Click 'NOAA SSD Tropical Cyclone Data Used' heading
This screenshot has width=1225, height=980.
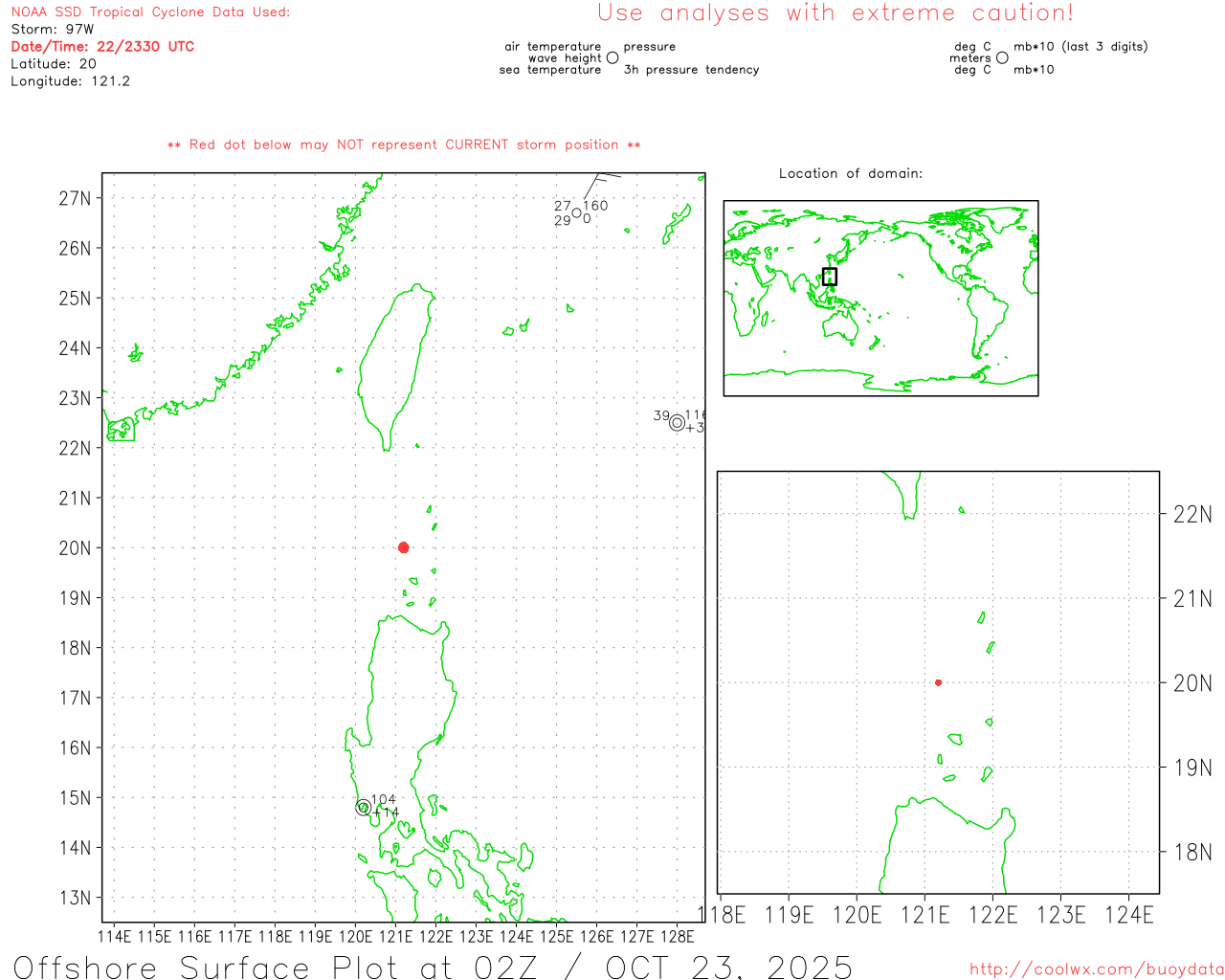(x=150, y=12)
